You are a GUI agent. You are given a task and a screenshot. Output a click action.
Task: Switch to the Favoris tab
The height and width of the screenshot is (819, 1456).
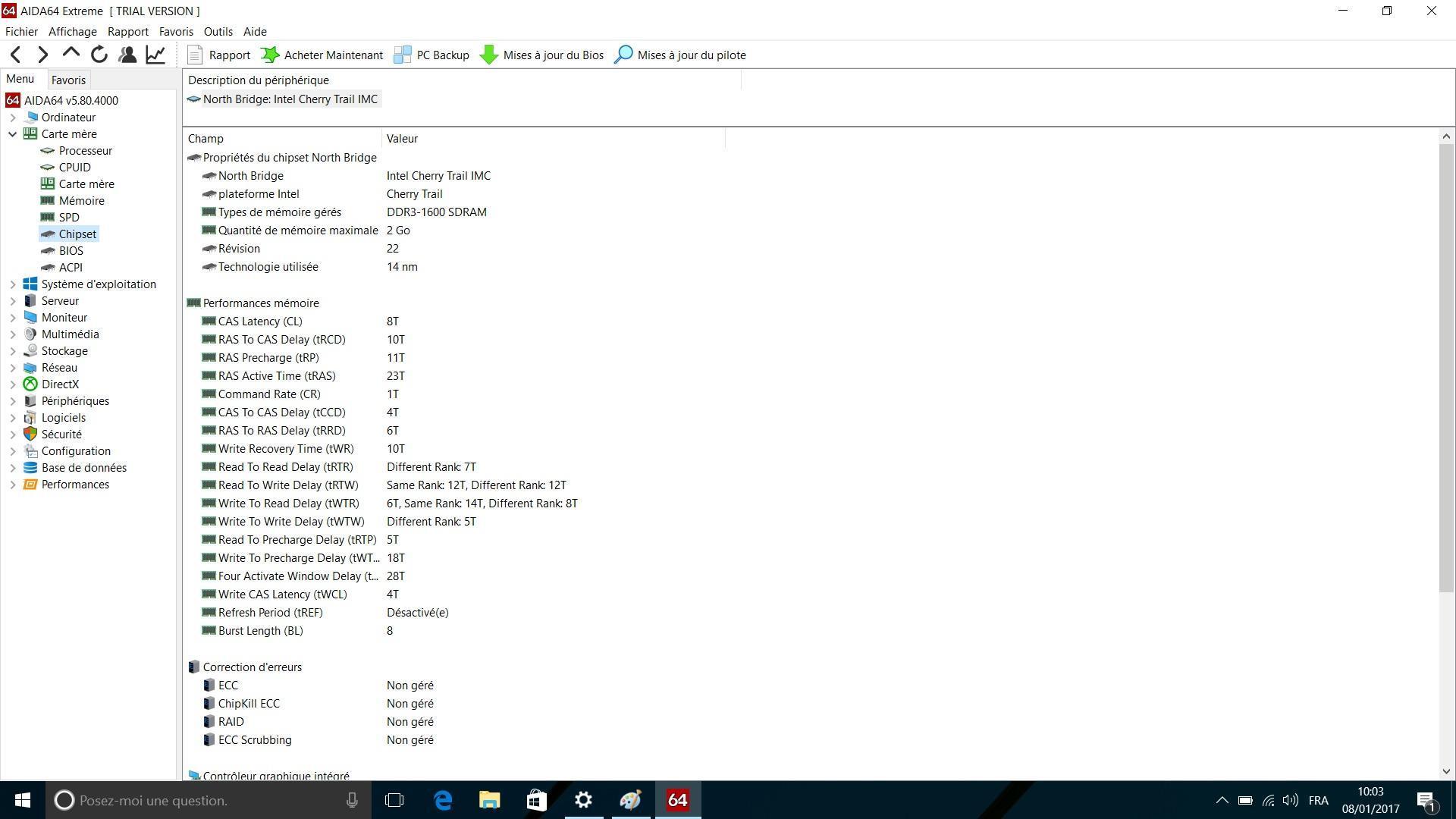coord(68,80)
